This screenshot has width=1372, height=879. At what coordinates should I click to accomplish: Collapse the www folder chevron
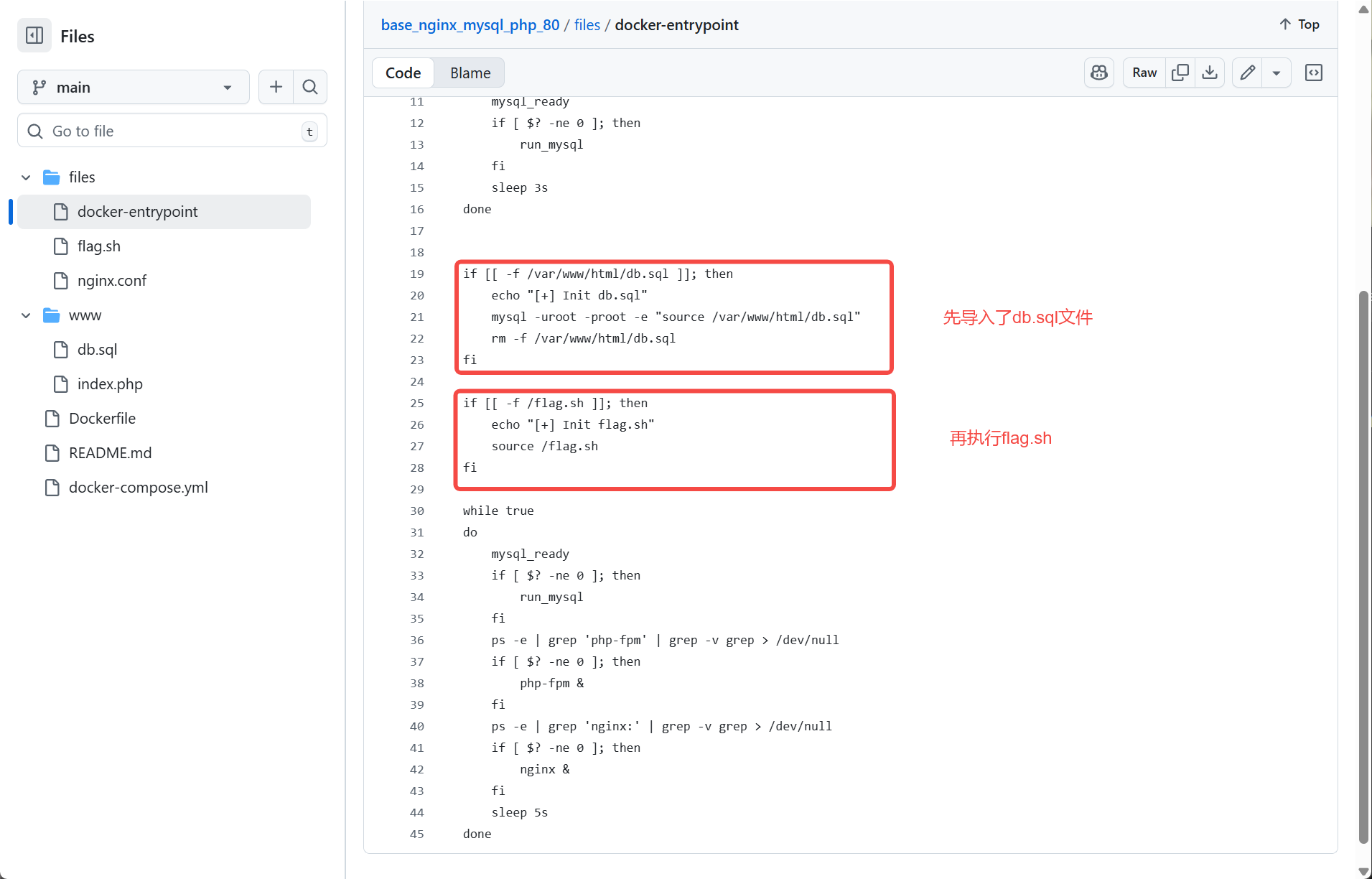[x=26, y=315]
